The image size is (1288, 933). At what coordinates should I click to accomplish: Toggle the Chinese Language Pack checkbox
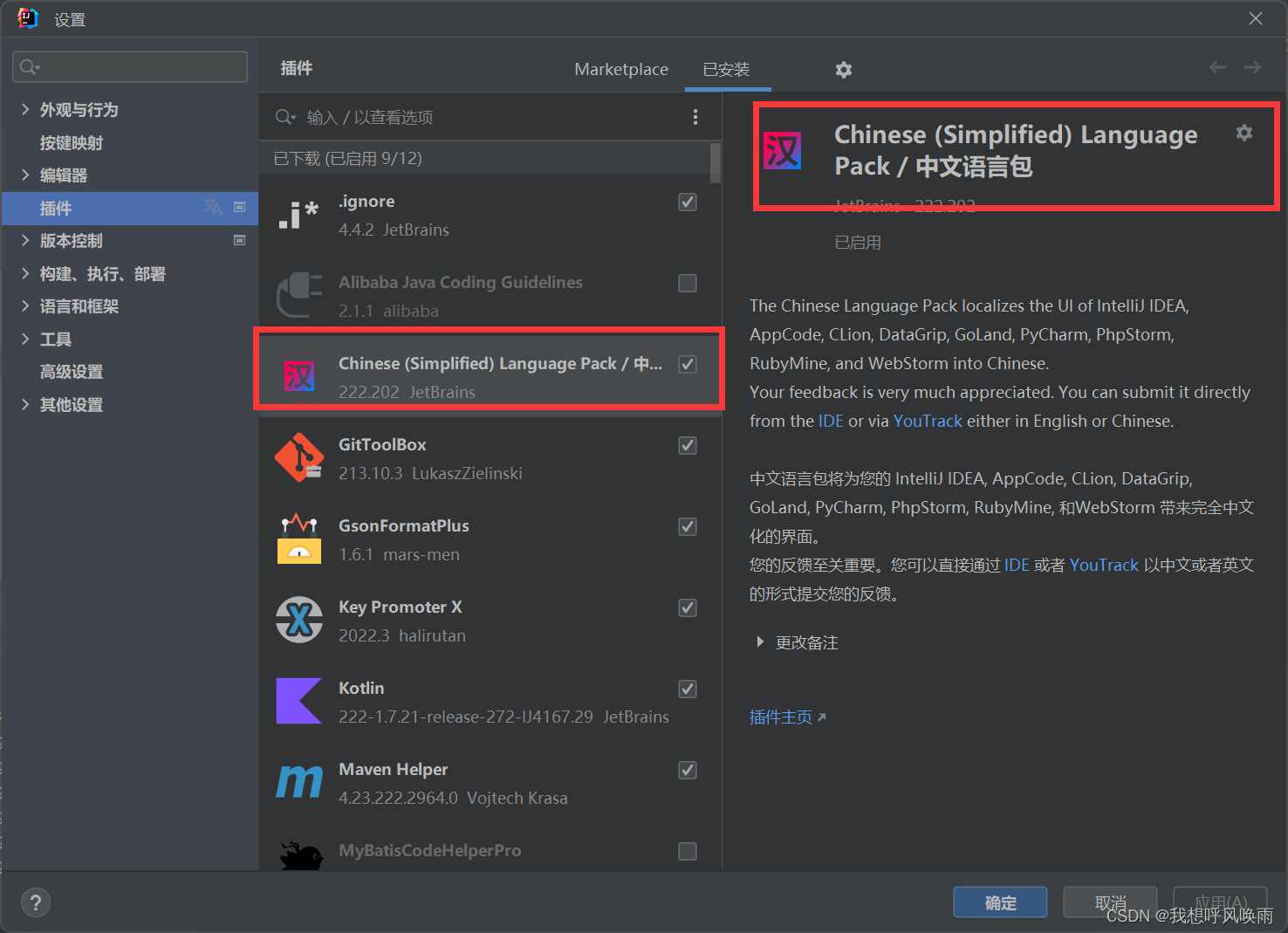coord(688,364)
